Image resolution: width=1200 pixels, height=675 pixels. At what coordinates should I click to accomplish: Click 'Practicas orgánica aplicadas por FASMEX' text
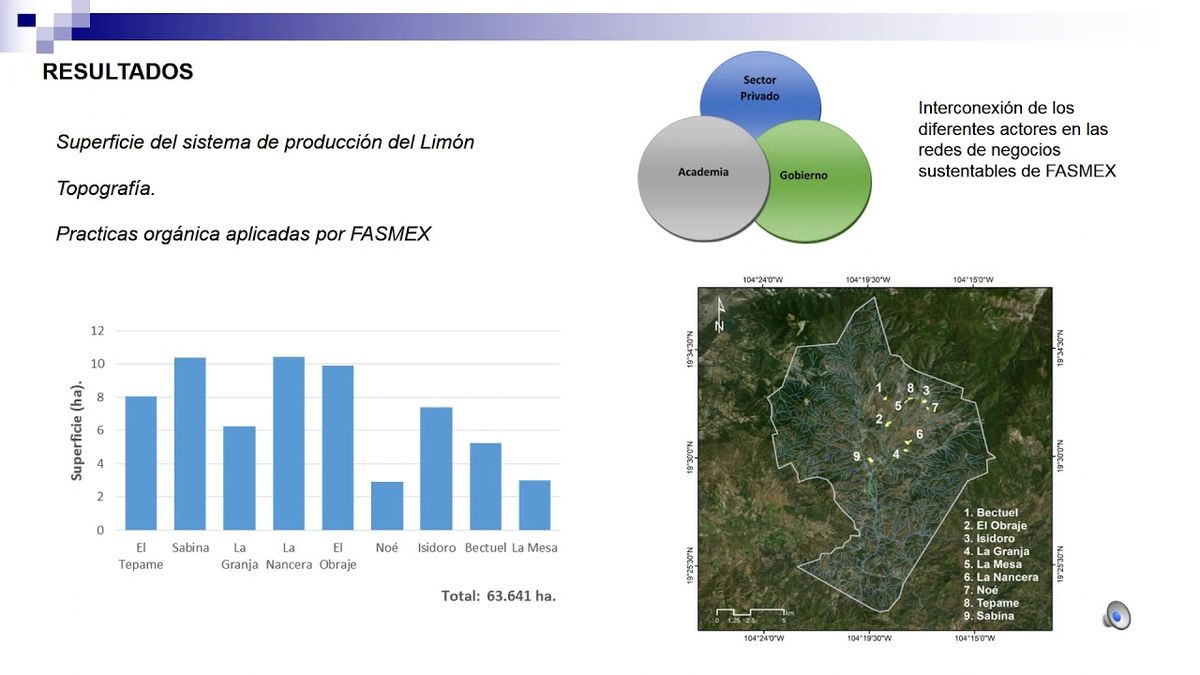[x=243, y=234]
